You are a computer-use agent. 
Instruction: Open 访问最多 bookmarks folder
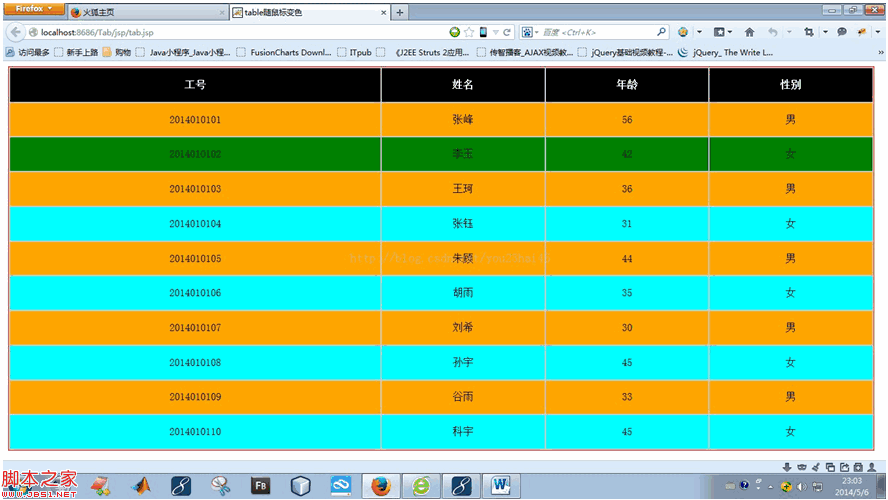[28, 52]
